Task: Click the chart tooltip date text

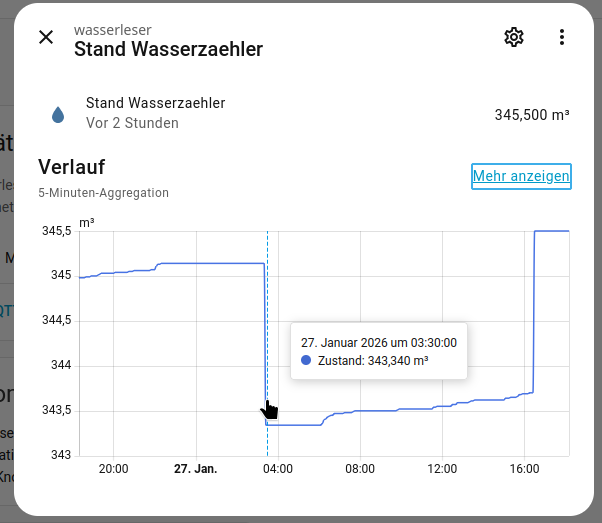Action: (379, 342)
